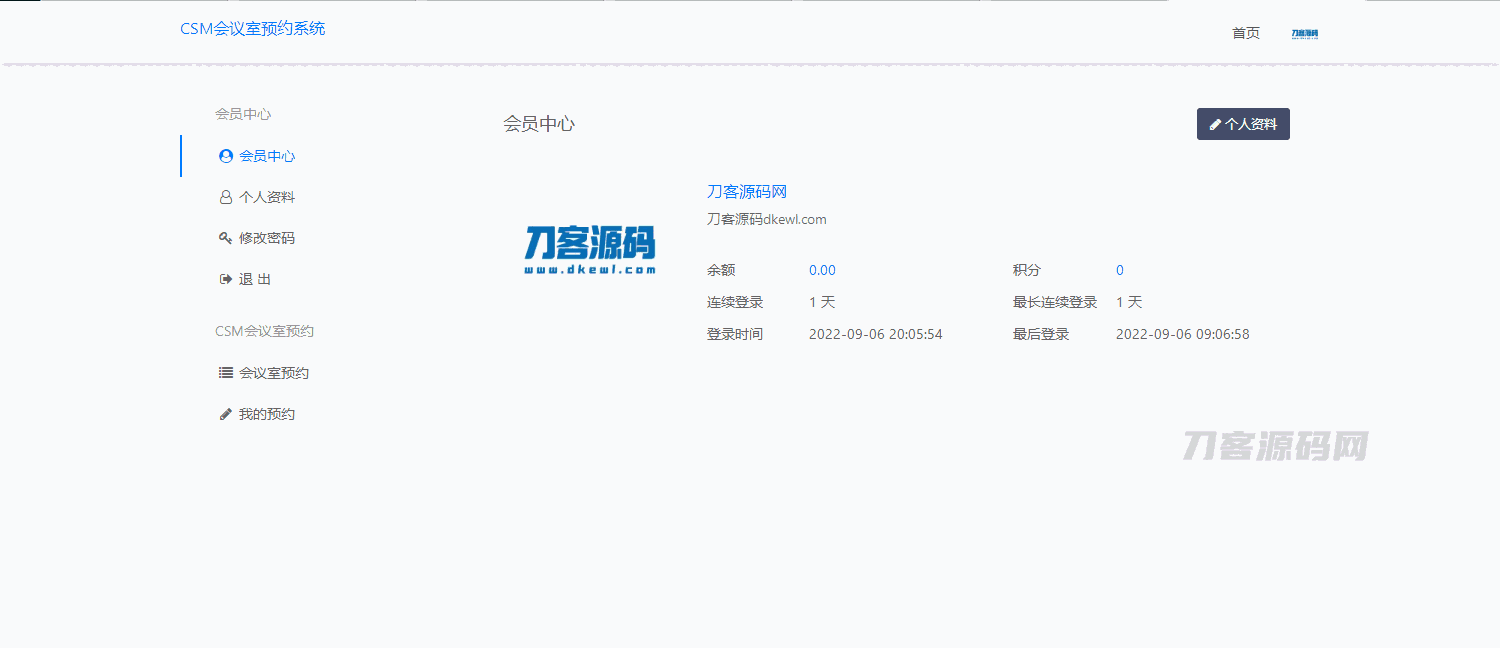Click the large 刀客源码 profile avatar image
The height and width of the screenshot is (648, 1500).
590,250
